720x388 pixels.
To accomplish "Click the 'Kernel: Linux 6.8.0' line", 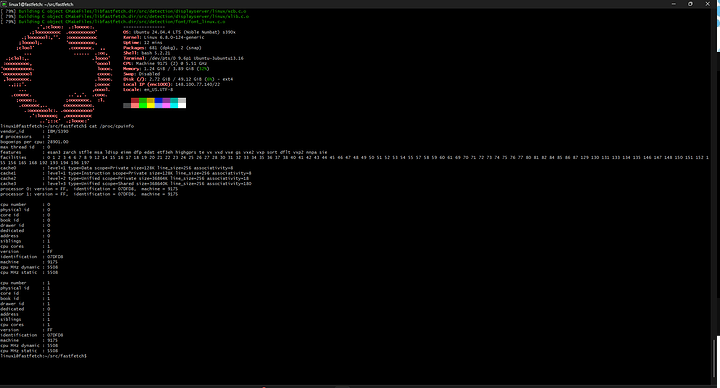I will coord(163,37).
